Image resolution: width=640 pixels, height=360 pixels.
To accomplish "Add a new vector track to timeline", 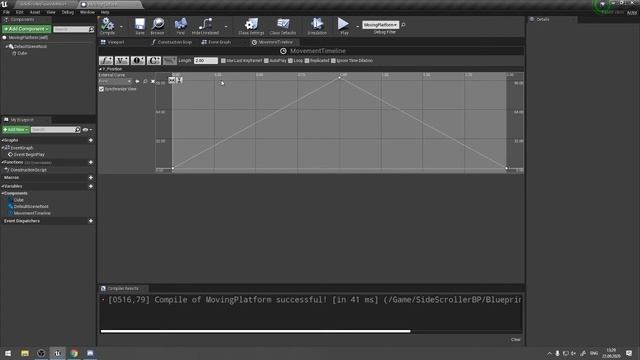I will pyautogui.click(x=122, y=60).
